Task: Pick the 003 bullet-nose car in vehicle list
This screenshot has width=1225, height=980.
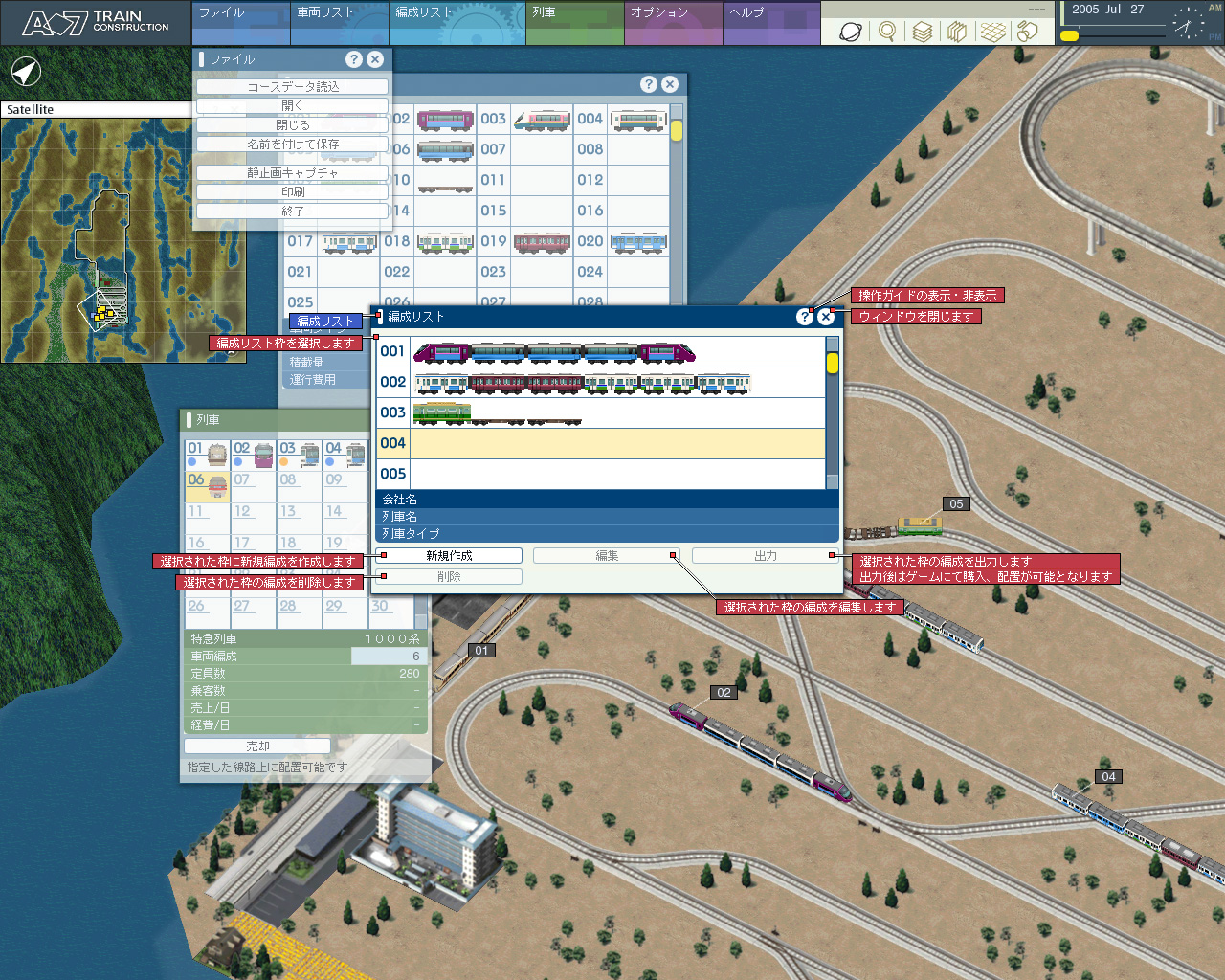Action: click(x=542, y=121)
